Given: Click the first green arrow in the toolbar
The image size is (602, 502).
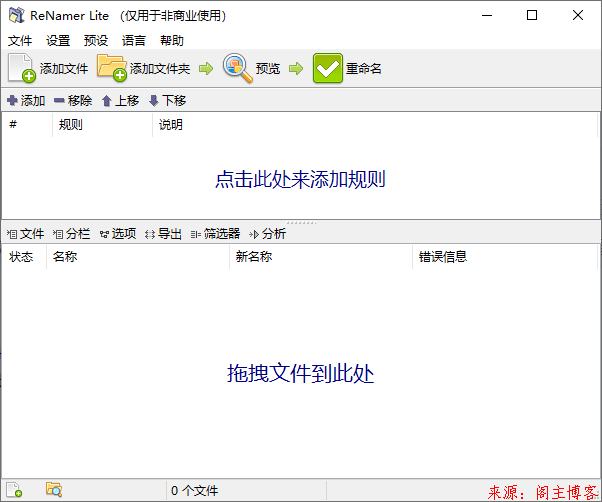Looking at the screenshot, I should [x=206, y=69].
